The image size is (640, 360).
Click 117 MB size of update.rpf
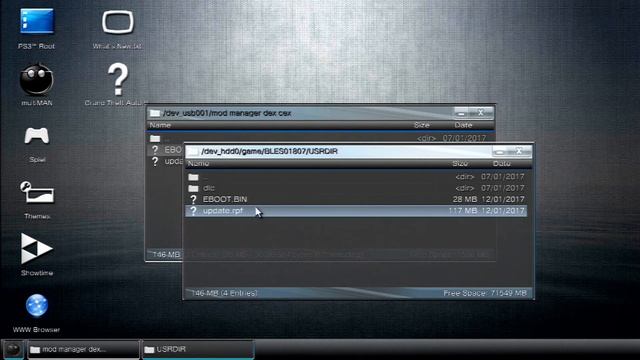462,211
